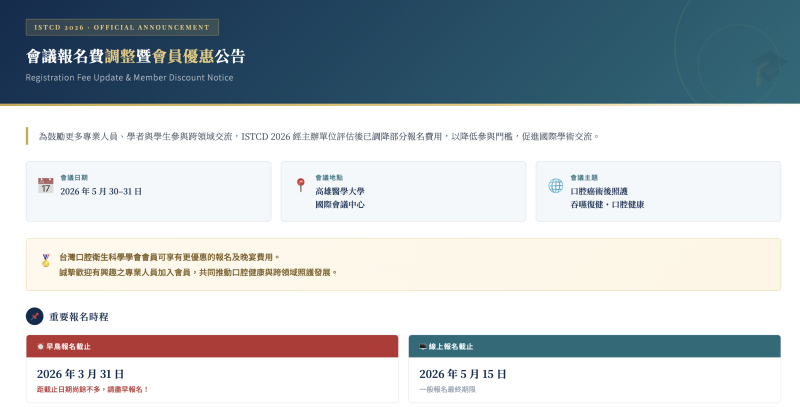Click the alarm icon in 早鳥報名截止 header
This screenshot has height=407, width=800.
click(41, 347)
